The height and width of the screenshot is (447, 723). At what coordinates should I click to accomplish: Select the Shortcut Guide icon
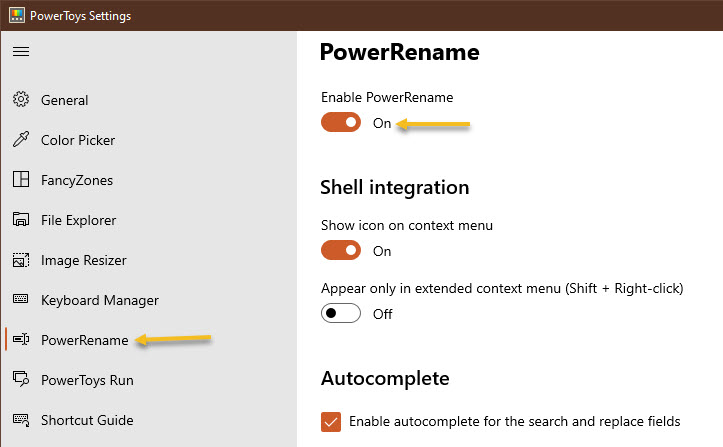[20, 420]
